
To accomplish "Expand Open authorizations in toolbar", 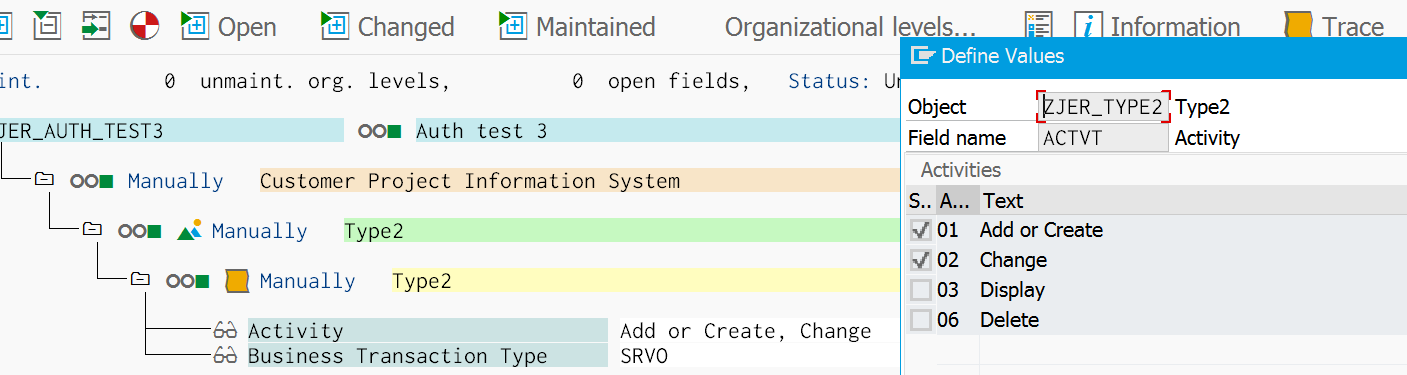I will coord(229,27).
